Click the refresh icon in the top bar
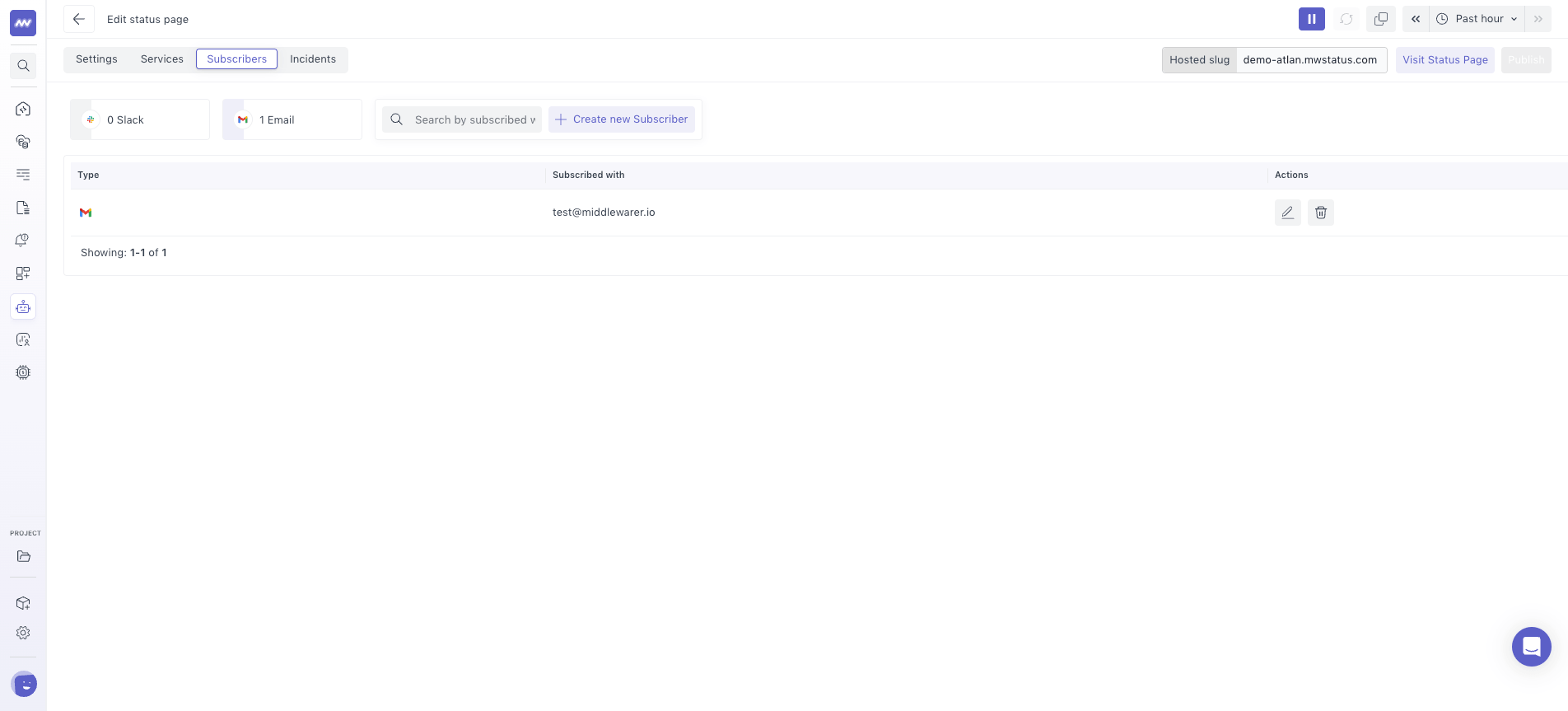Screen dimensions: 1568x711 [x=1346, y=19]
